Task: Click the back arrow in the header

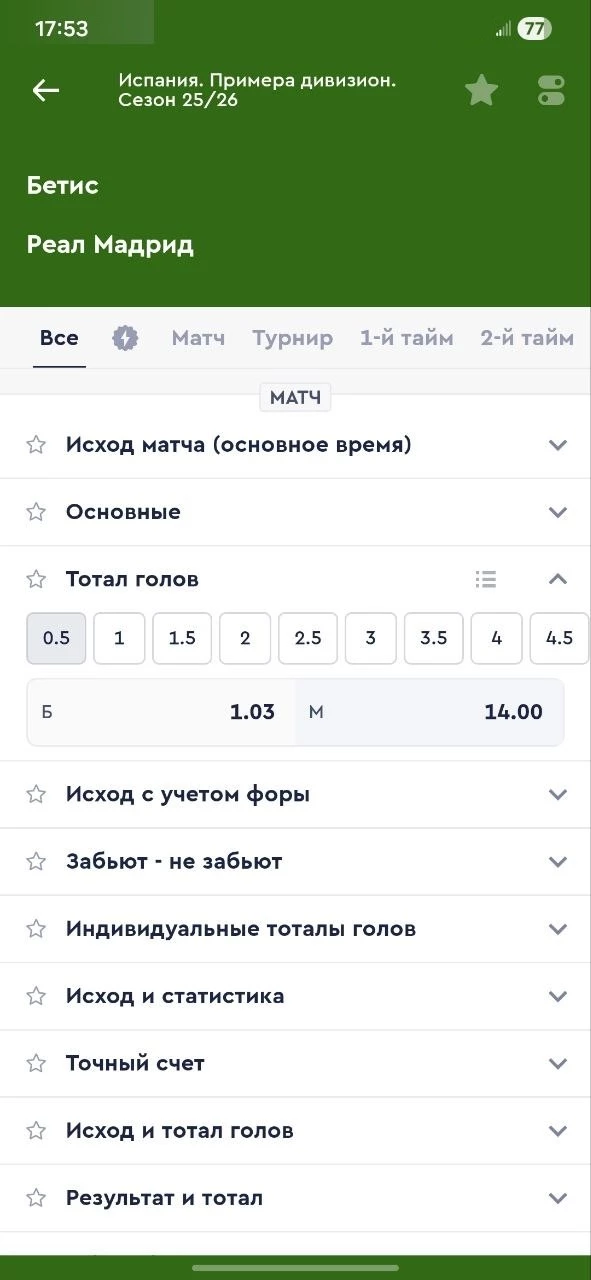Action: (45, 90)
